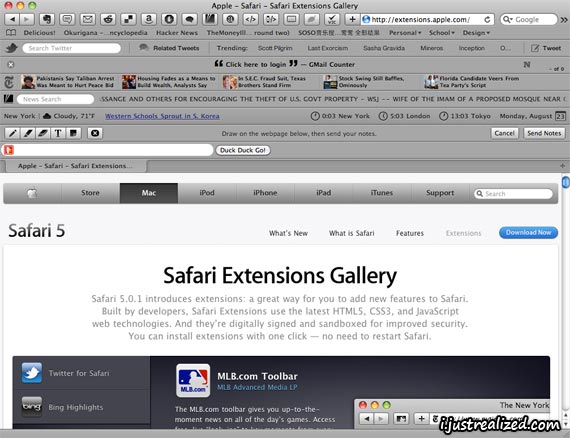
Task: Open the Personal bookmarks folder dropdown
Action: coord(405,33)
